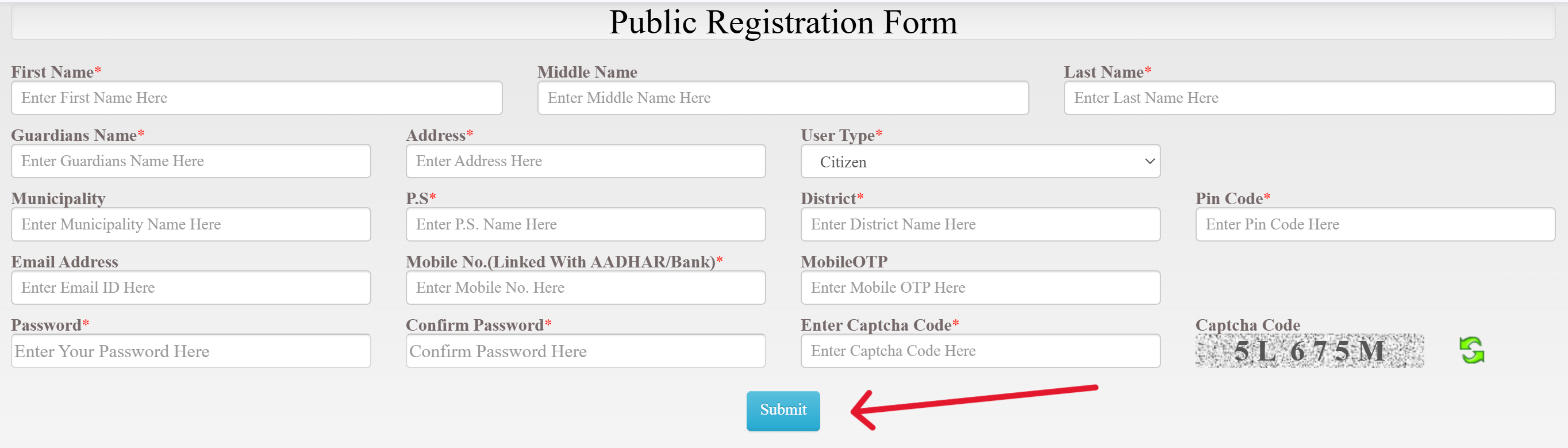Focus the Last Name field

pos(1310,97)
